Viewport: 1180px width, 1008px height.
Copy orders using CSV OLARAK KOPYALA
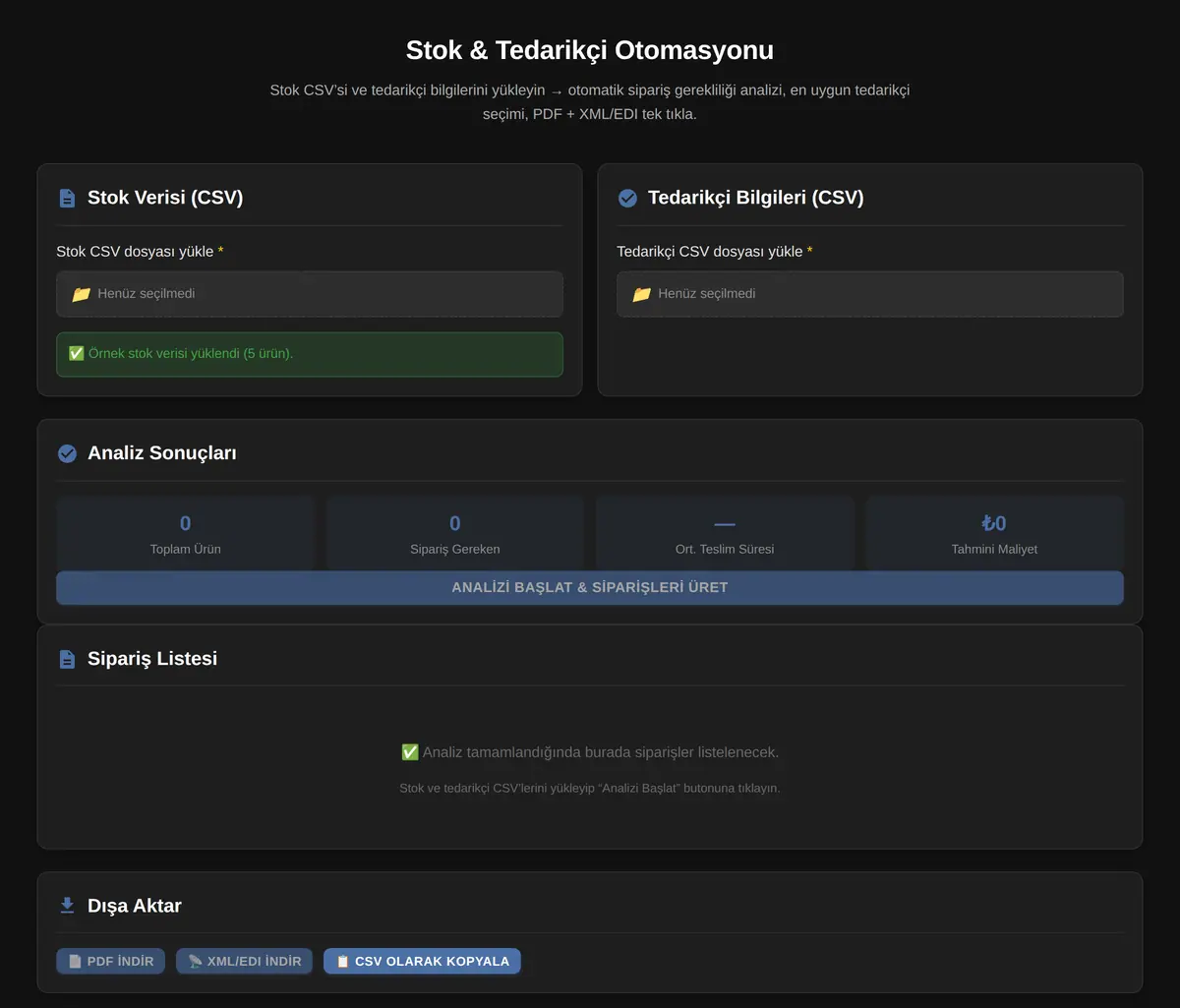click(422, 961)
